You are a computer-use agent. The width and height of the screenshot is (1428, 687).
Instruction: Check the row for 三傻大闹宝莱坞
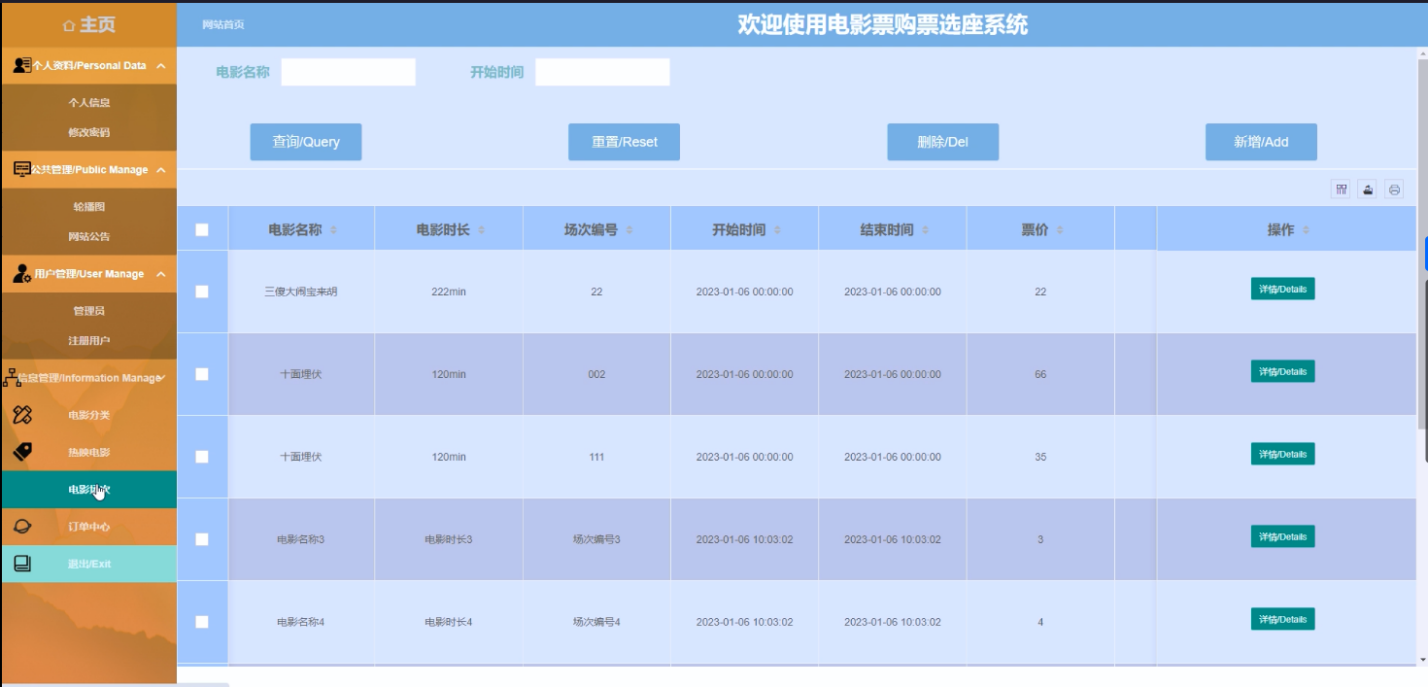click(x=204, y=289)
